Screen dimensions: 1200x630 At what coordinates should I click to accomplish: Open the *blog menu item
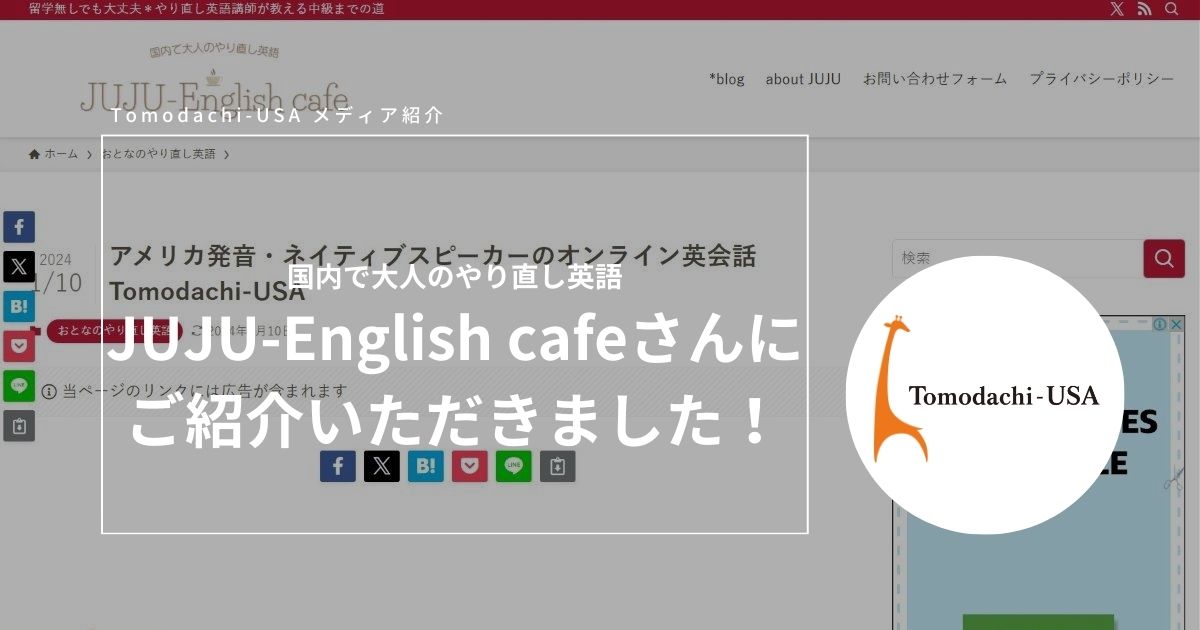(727, 79)
